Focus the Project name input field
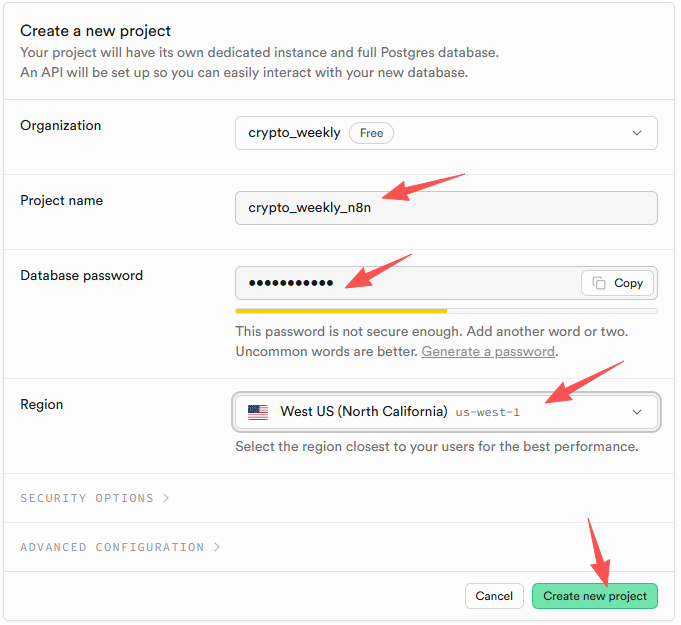This screenshot has width=681, height=625. [x=446, y=208]
